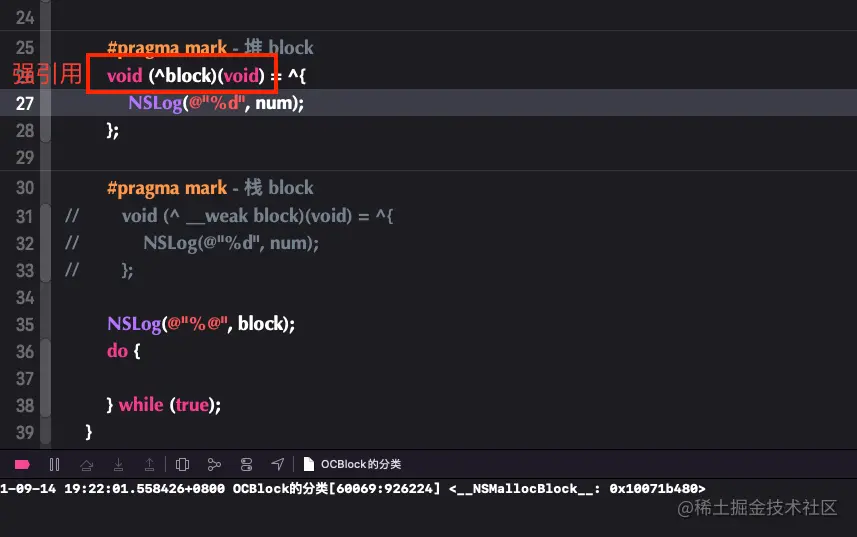Click the code folding ribbon beside line 27
Viewport: 857px width, 537px height.
(46, 103)
